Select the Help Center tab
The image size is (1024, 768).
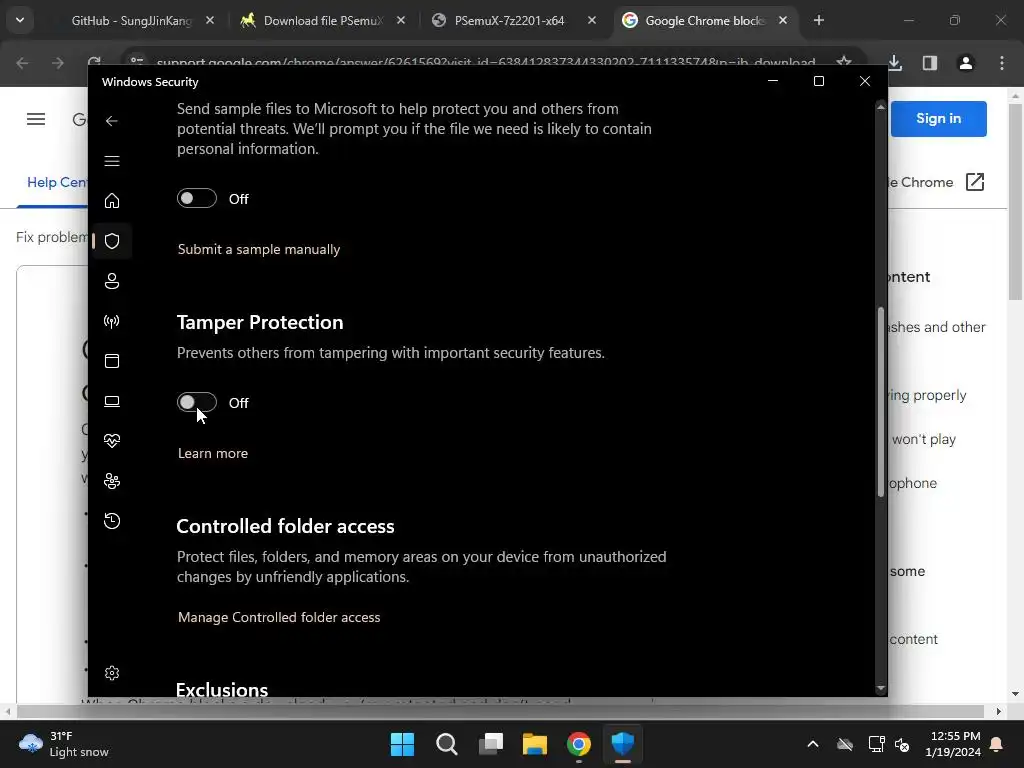55,183
